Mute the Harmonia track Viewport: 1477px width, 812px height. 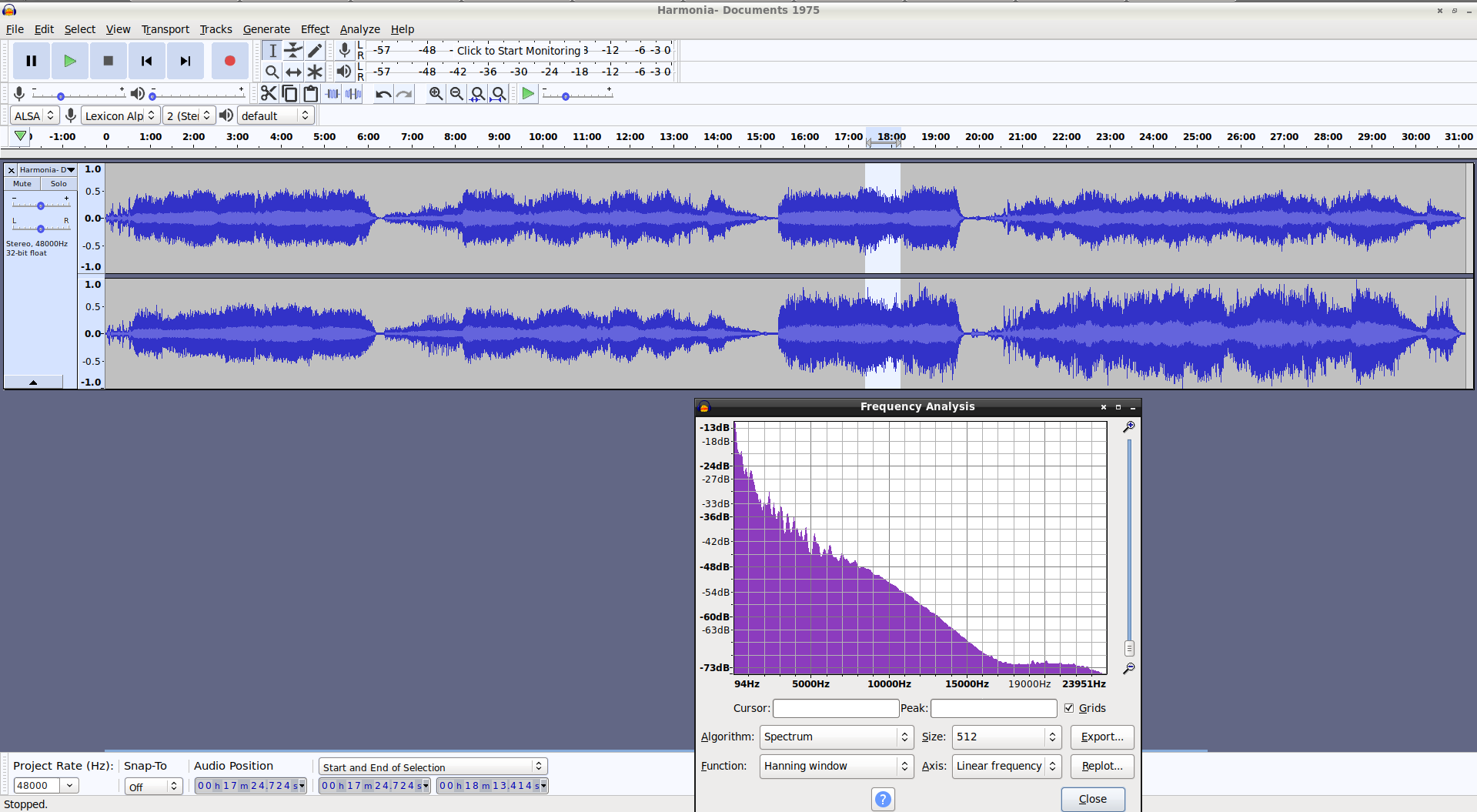22,184
